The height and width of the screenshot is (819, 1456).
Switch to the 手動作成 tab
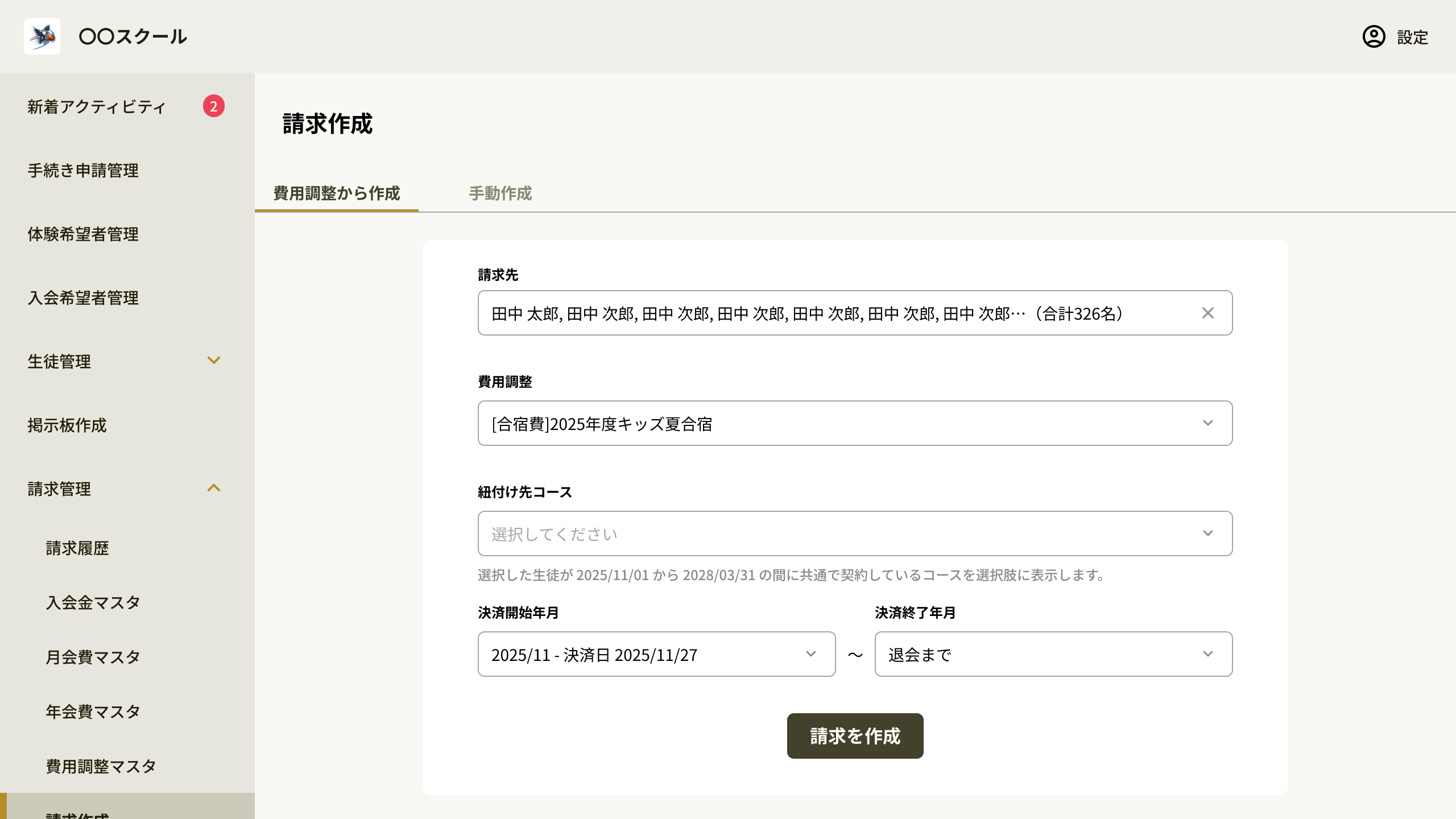(500, 193)
